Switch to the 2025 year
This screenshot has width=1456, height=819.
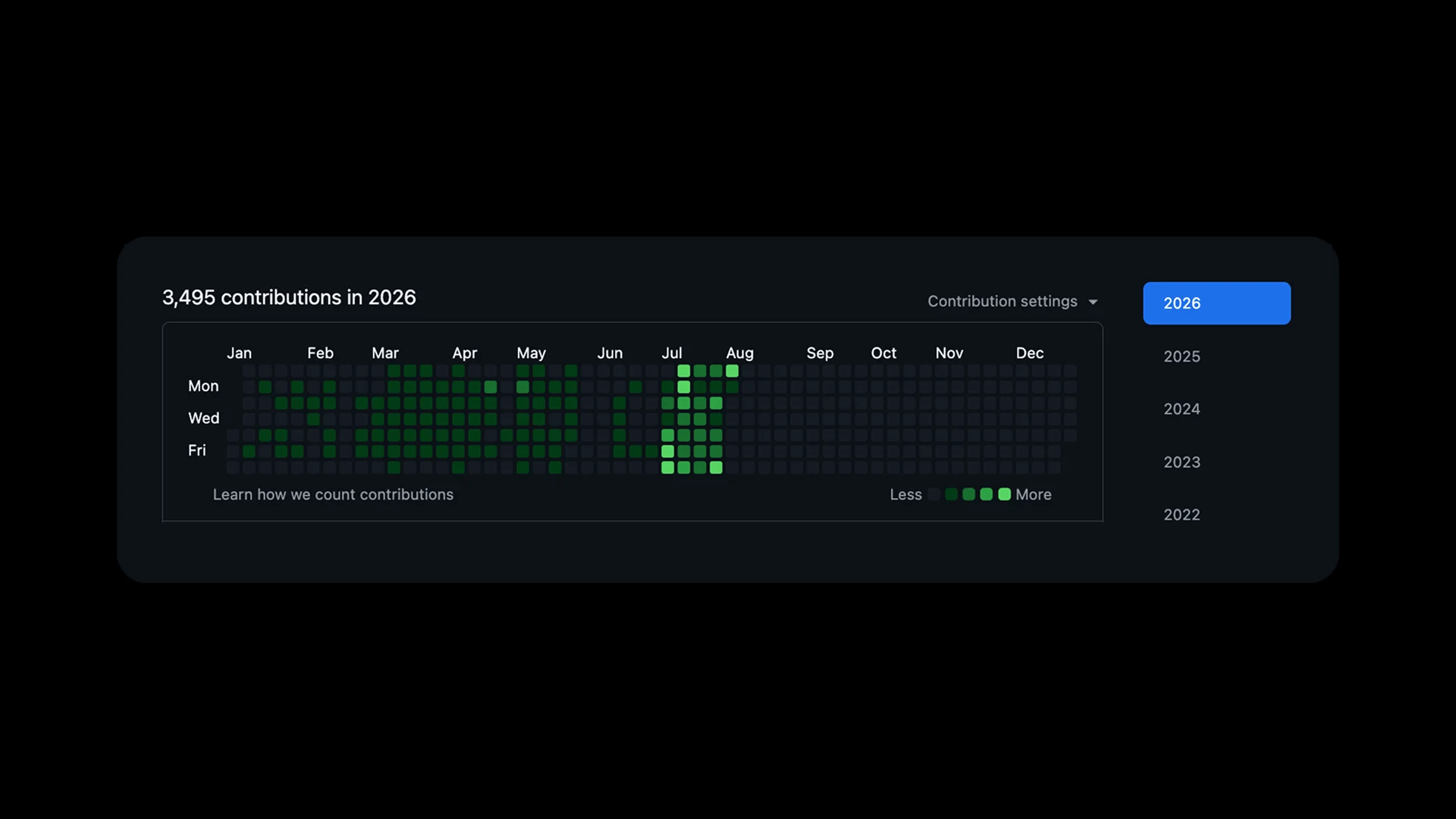[1181, 356]
